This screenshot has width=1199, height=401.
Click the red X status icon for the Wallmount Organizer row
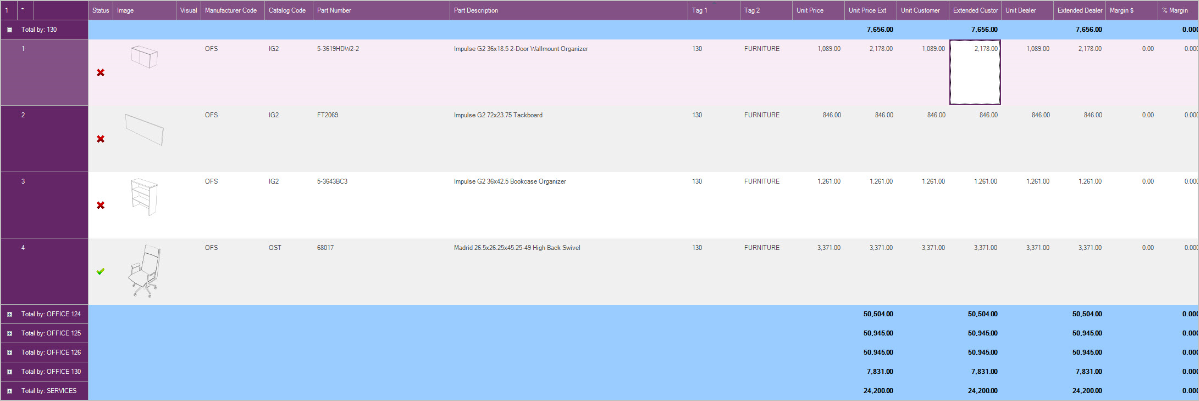[100, 72]
